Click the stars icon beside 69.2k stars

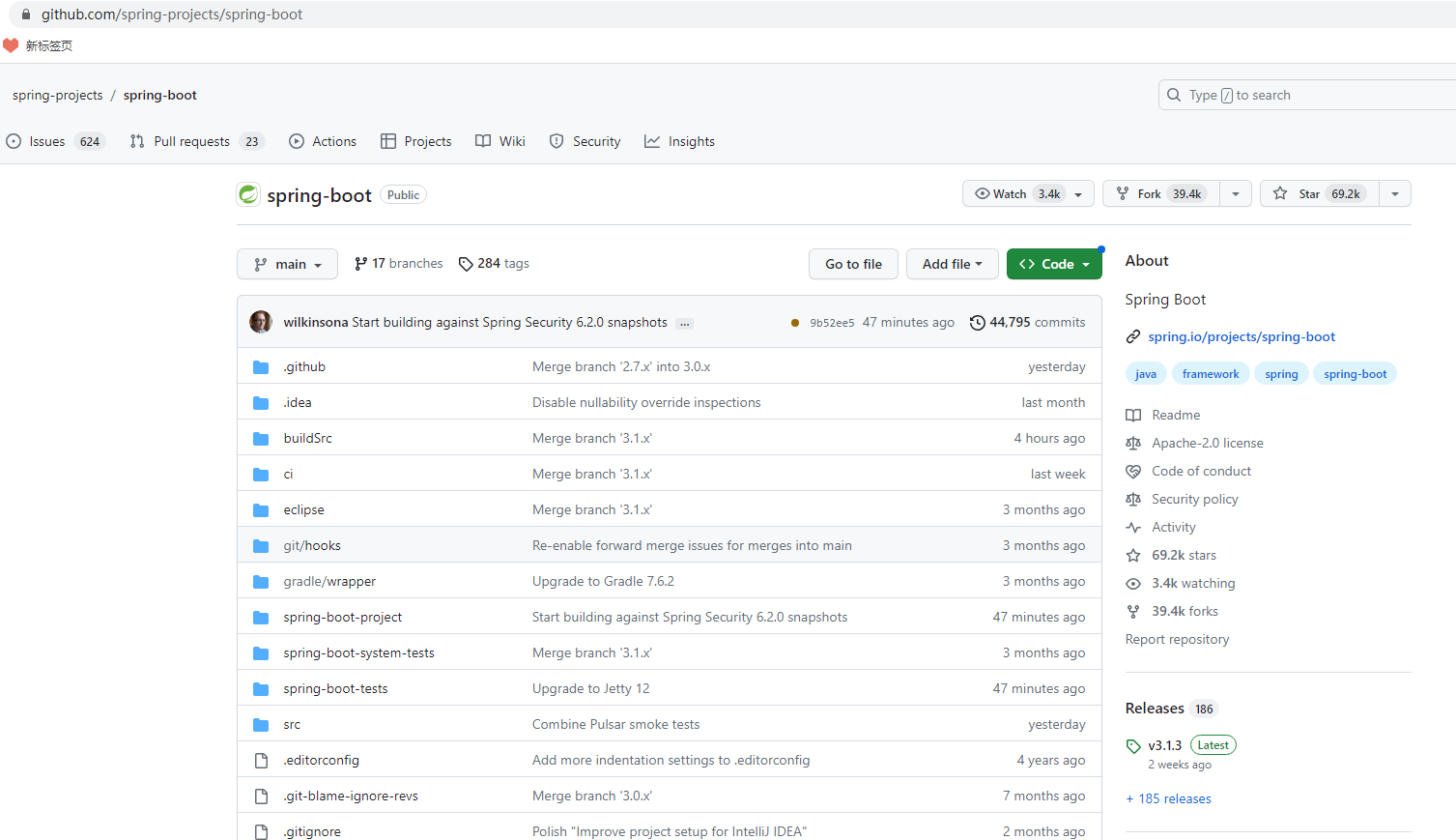1133,556
